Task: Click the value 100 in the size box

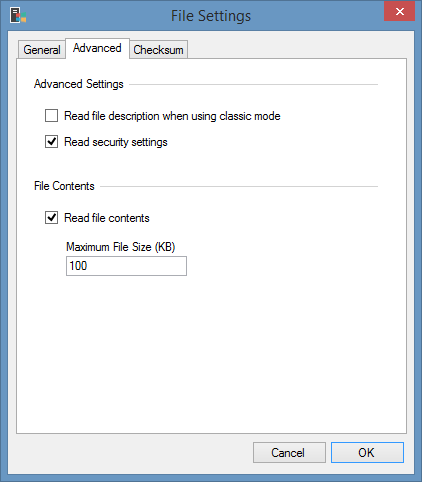Action: [x=78, y=266]
